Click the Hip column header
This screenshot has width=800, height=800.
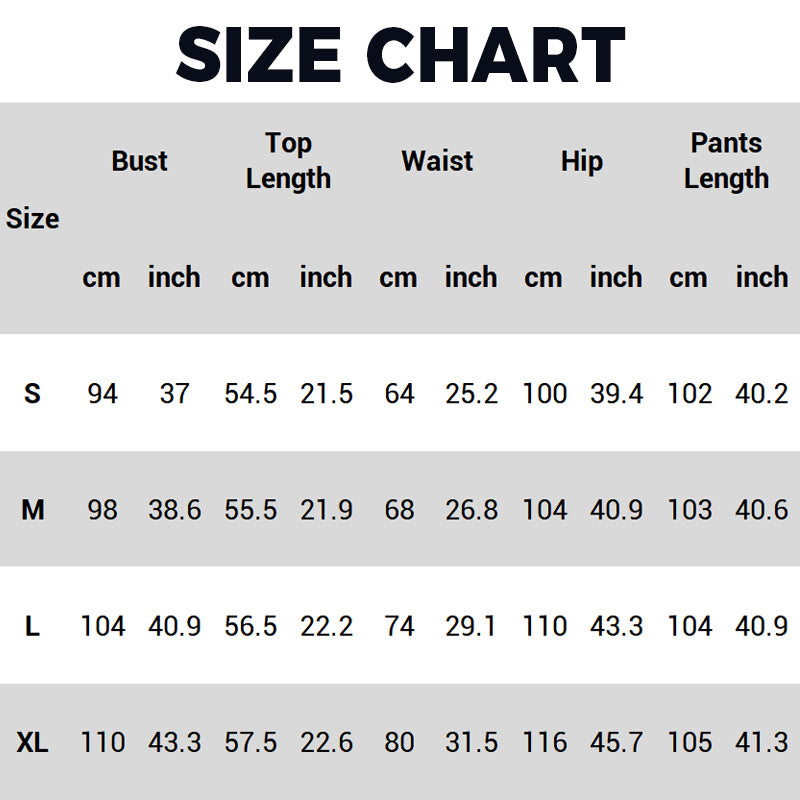582,162
